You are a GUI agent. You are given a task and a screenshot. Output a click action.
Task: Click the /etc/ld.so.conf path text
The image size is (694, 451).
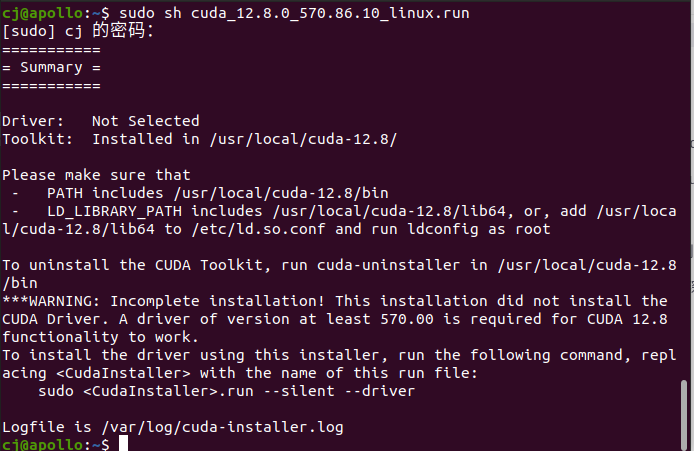(258, 229)
